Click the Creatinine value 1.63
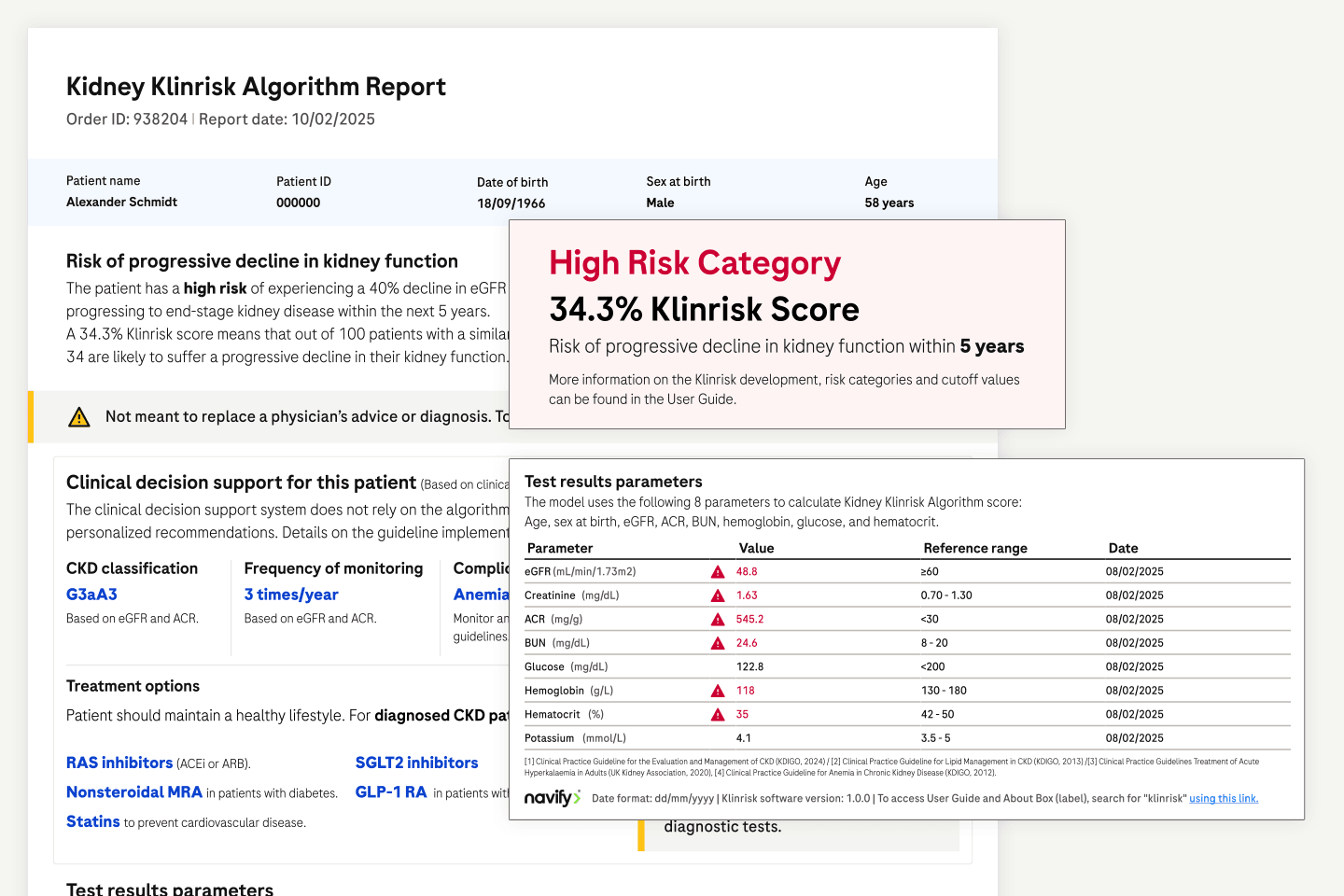 [747, 595]
